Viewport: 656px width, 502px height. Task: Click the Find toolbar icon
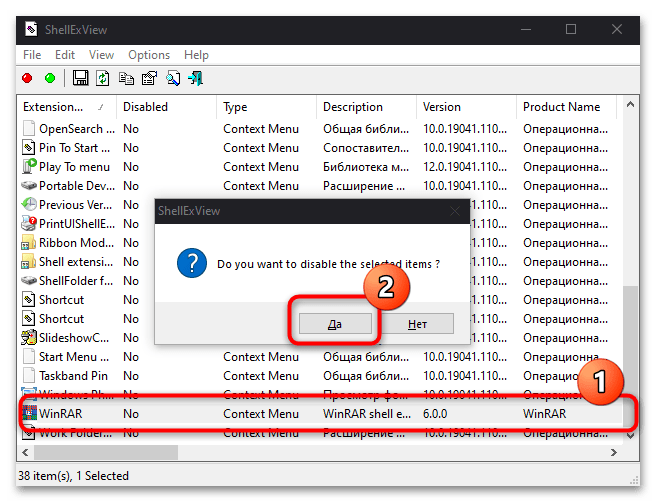pos(173,78)
